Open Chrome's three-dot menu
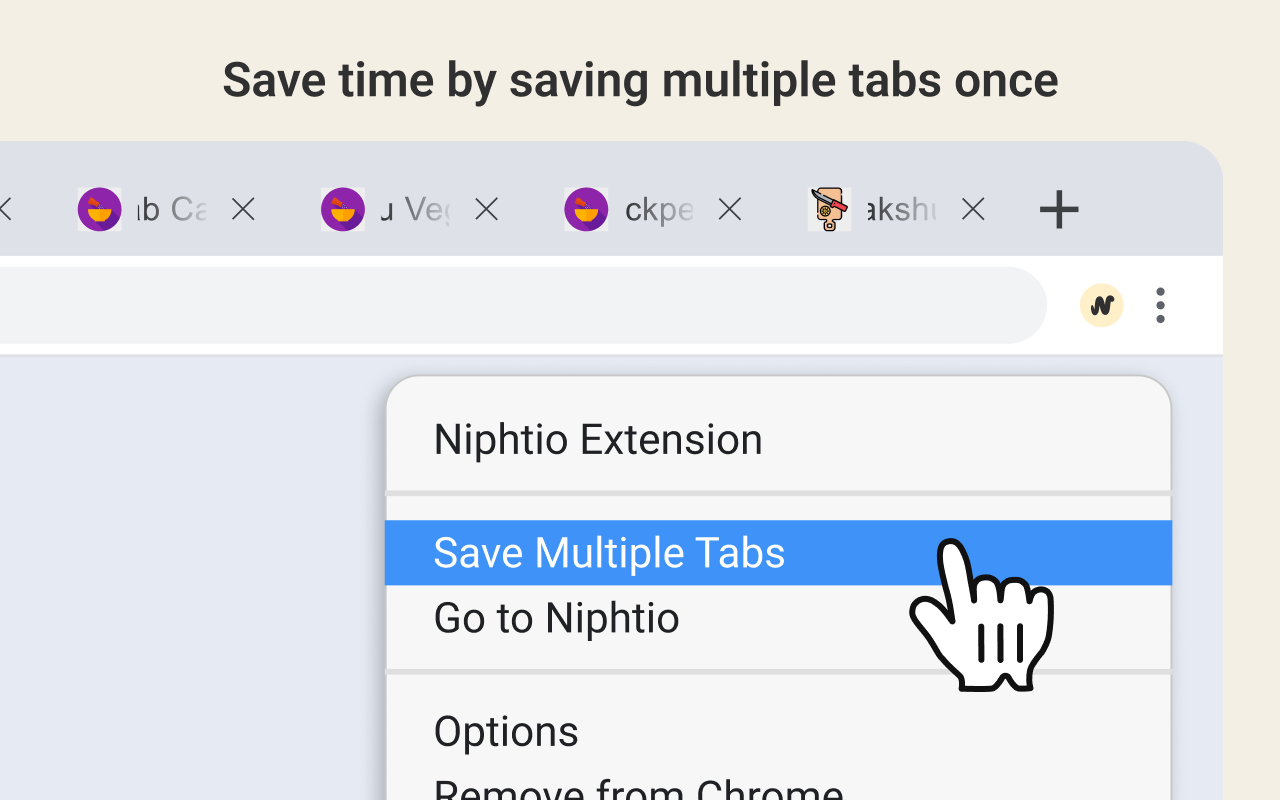This screenshot has width=1280, height=800. click(x=1160, y=306)
